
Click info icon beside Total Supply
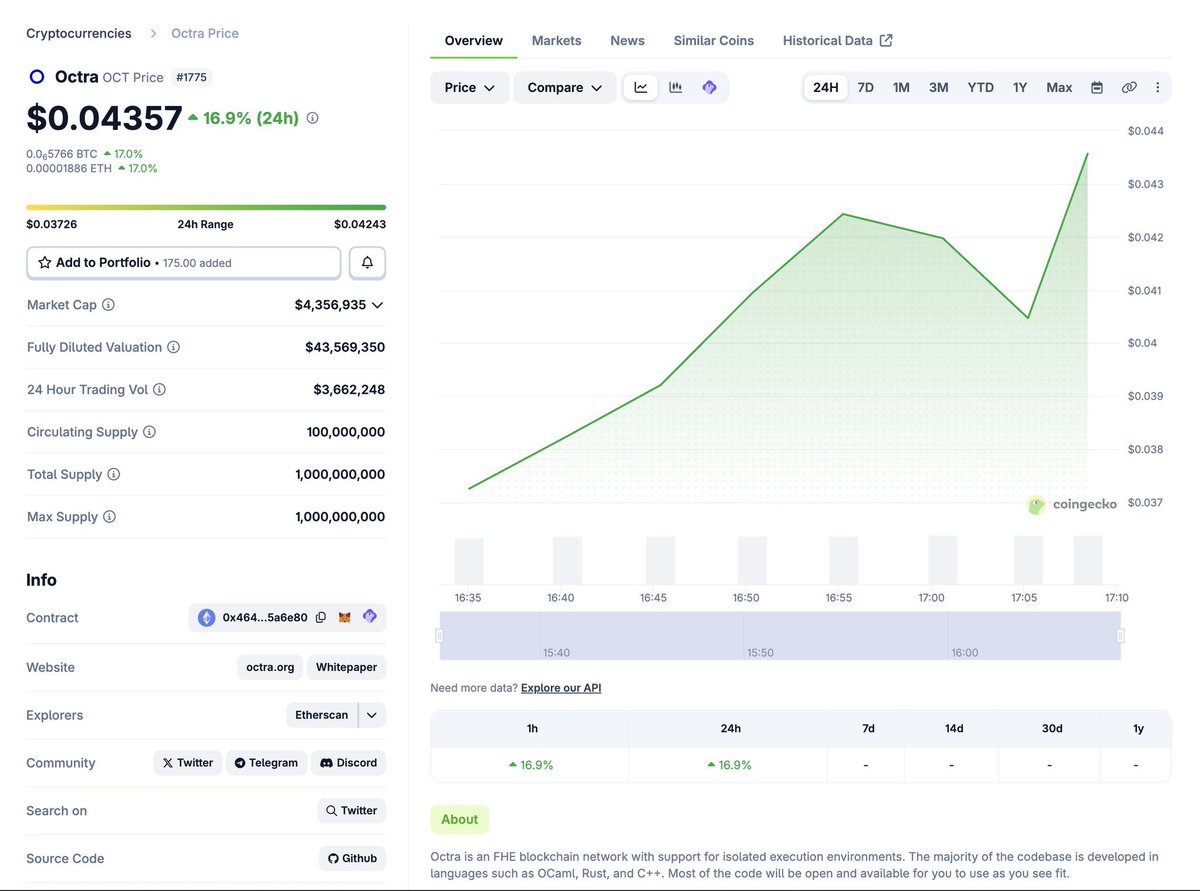[113, 474]
